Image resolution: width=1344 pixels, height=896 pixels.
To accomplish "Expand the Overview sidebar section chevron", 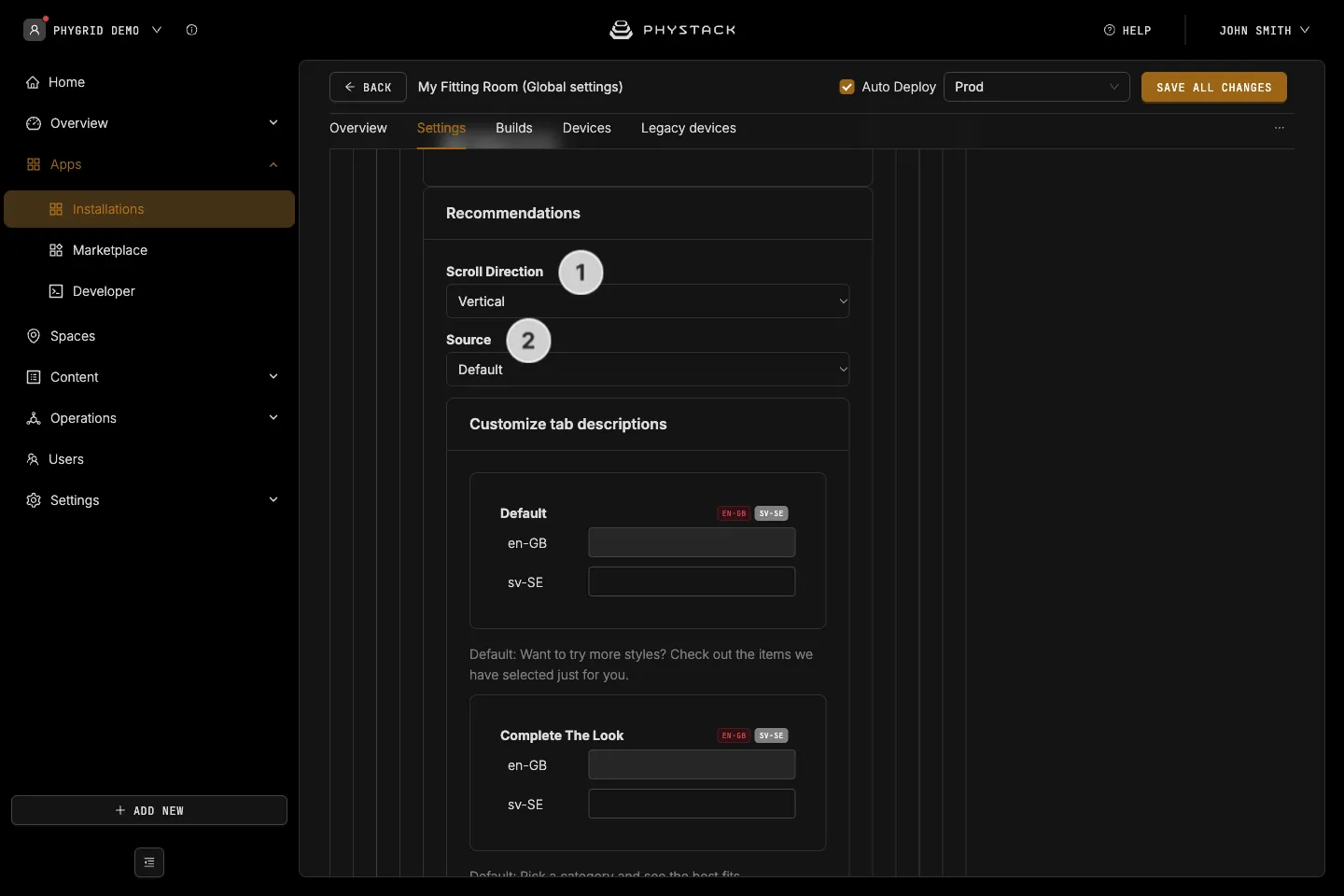I will [x=273, y=122].
